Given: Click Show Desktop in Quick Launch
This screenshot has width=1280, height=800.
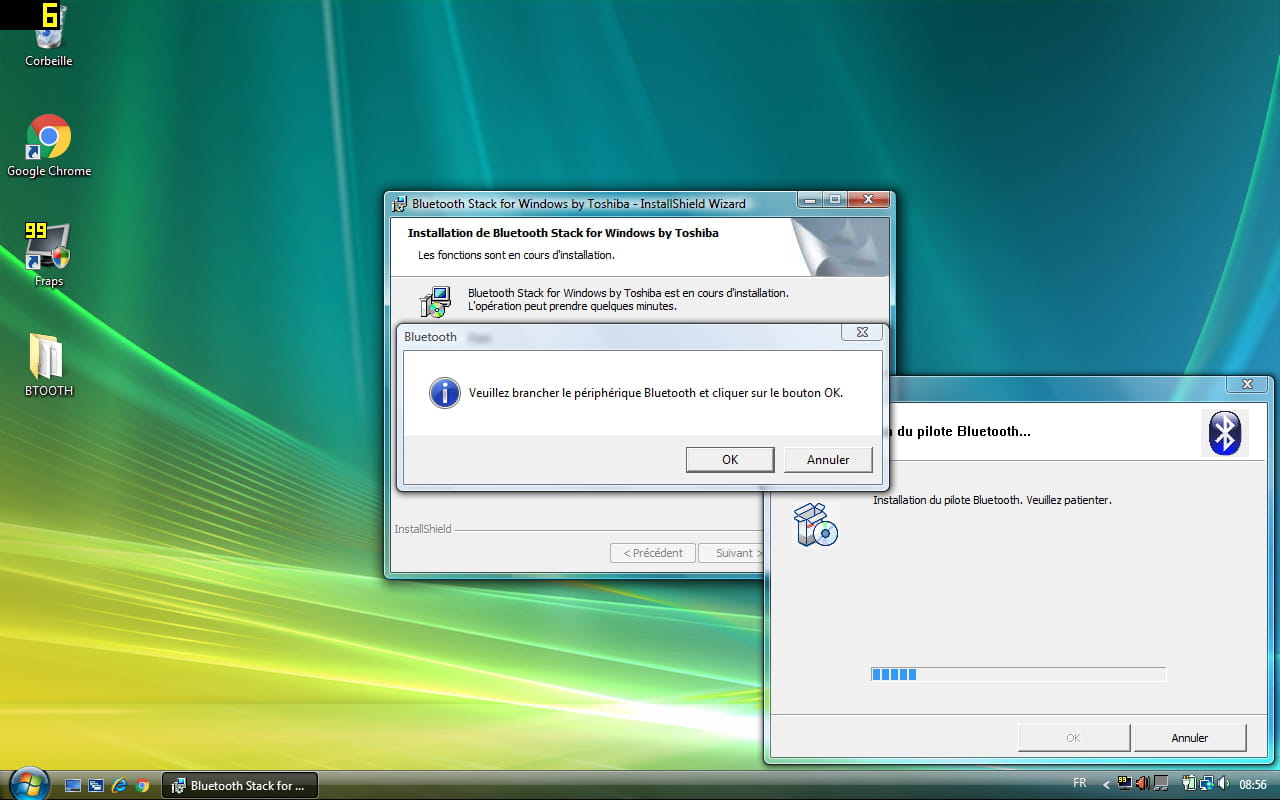Looking at the screenshot, I should [73, 785].
